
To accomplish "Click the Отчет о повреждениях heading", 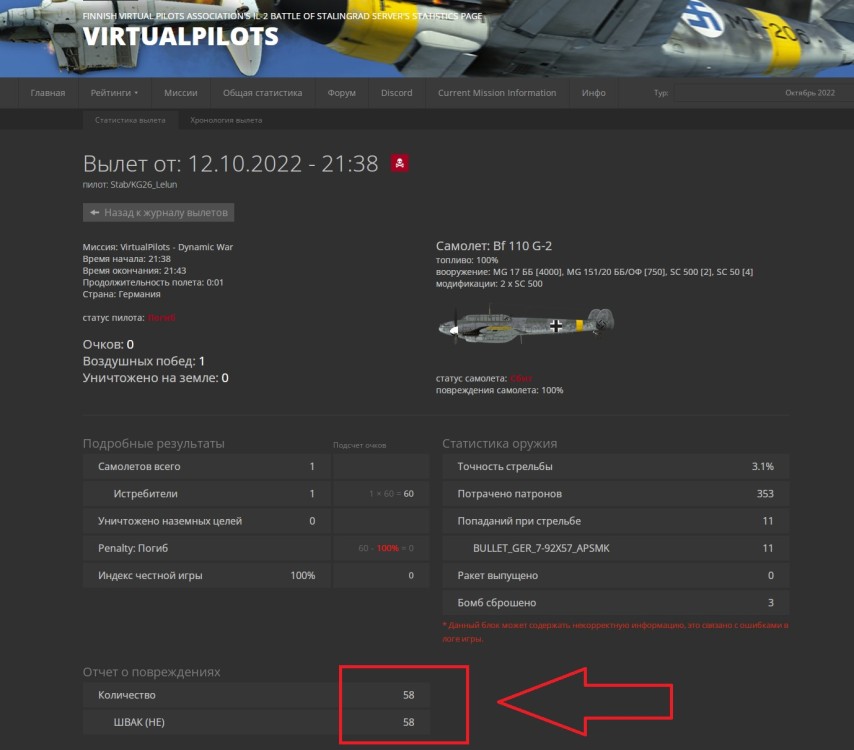I will click(151, 672).
